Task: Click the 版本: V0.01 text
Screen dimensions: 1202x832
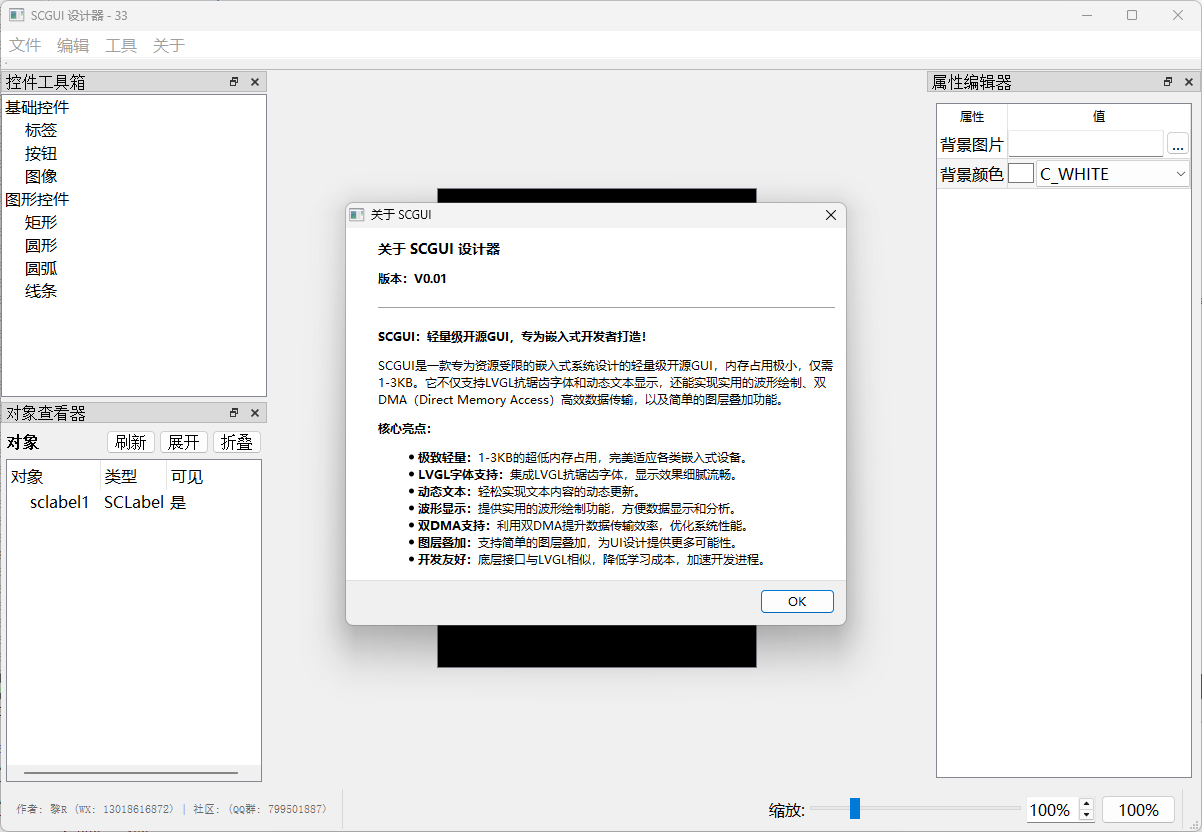Action: coord(412,279)
